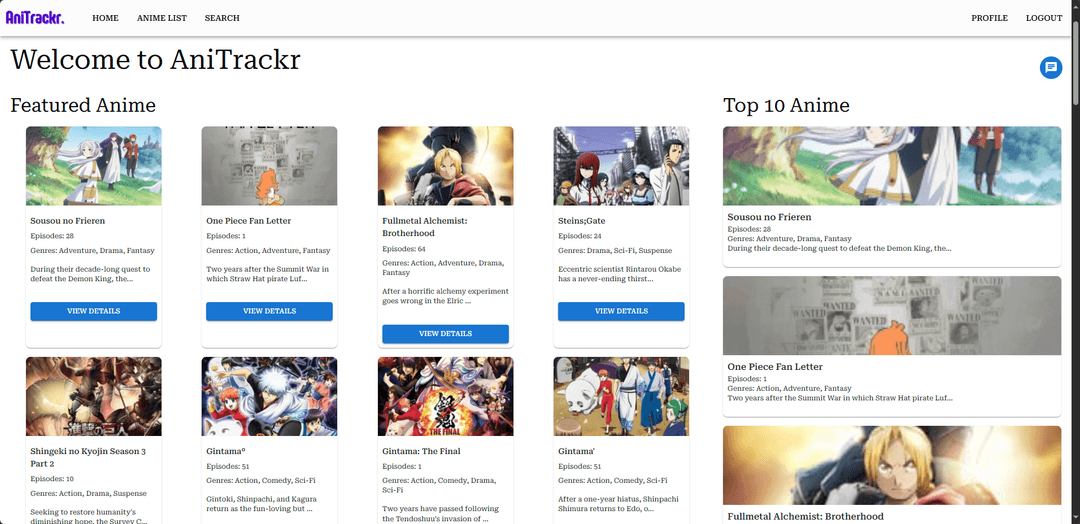Click the Gintama° card image
This screenshot has height=524, width=1080.
(x=269, y=397)
